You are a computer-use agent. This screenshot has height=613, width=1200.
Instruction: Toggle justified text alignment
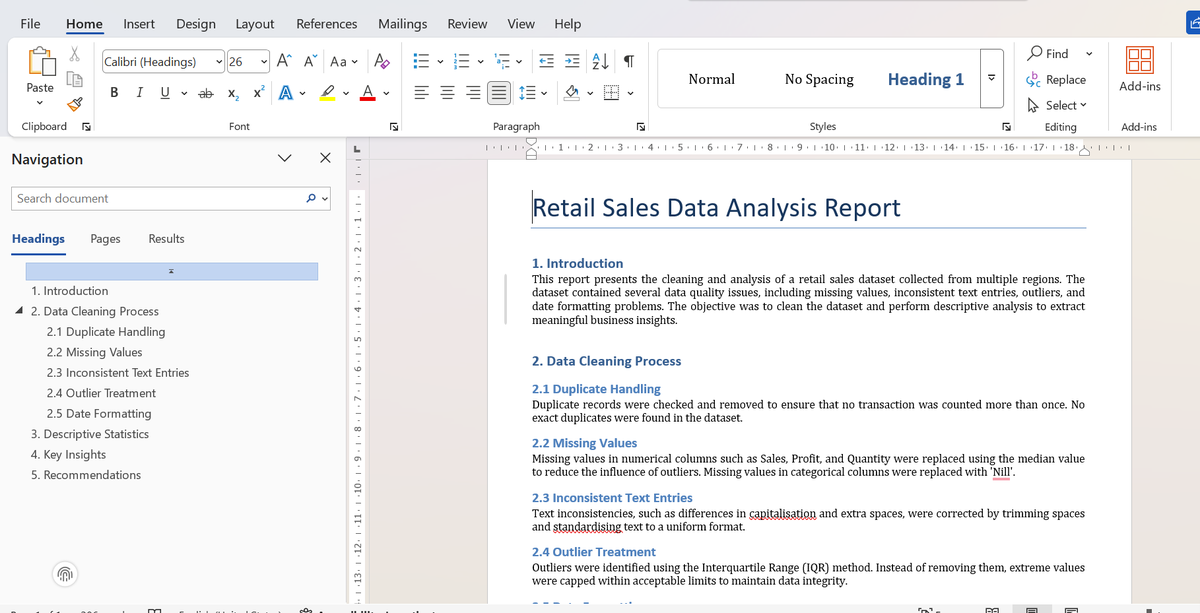(500, 92)
